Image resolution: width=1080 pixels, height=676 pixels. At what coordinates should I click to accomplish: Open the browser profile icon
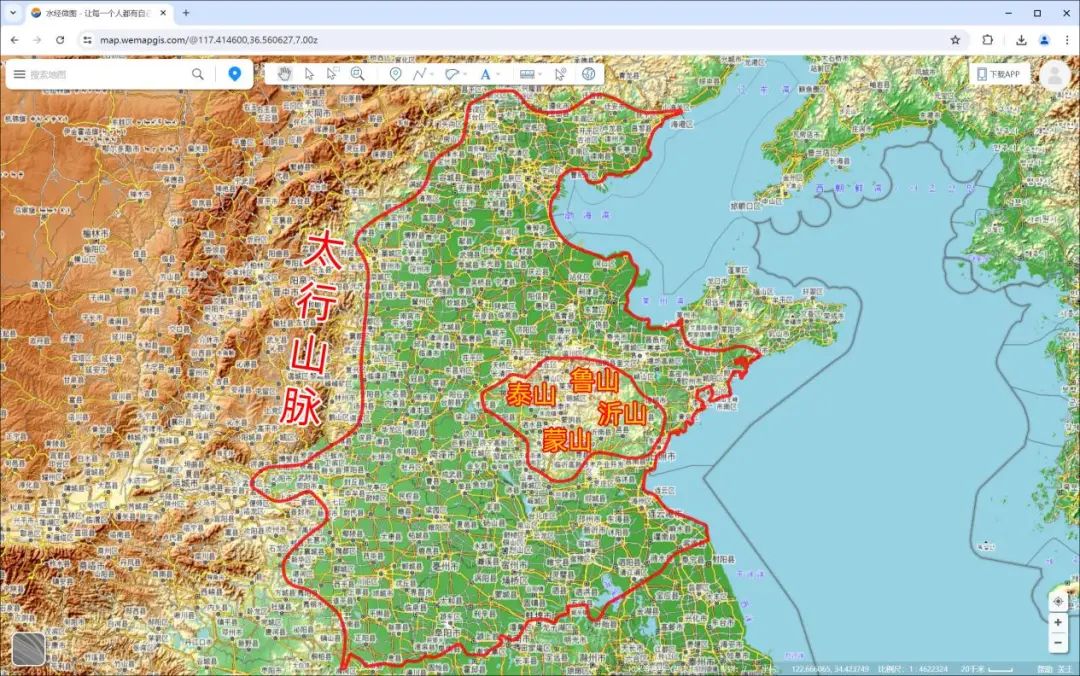[x=1044, y=40]
